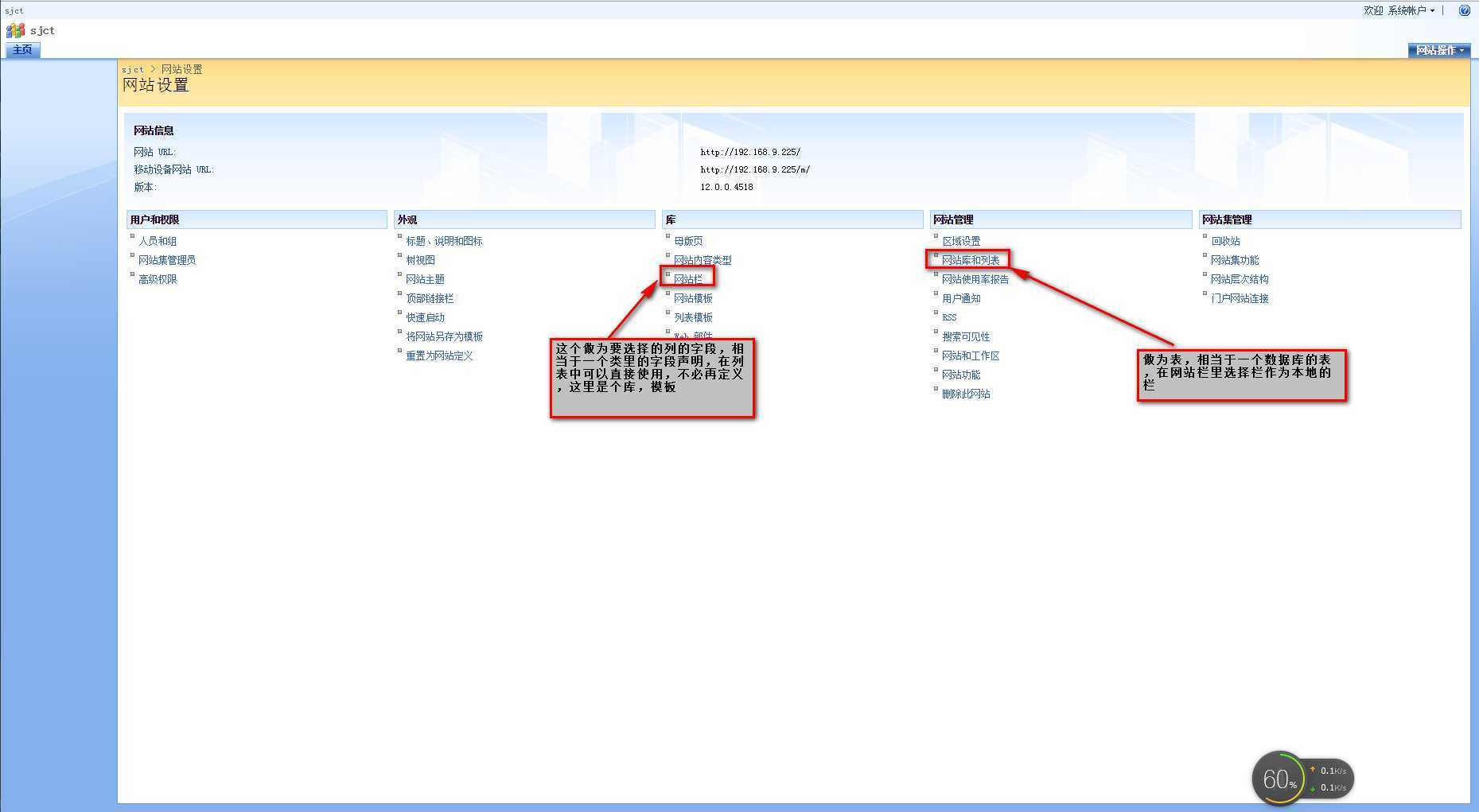Viewport: 1479px width, 812px height.
Task: Expand the 网站操作 dropdown menu
Action: pyautogui.click(x=1439, y=50)
